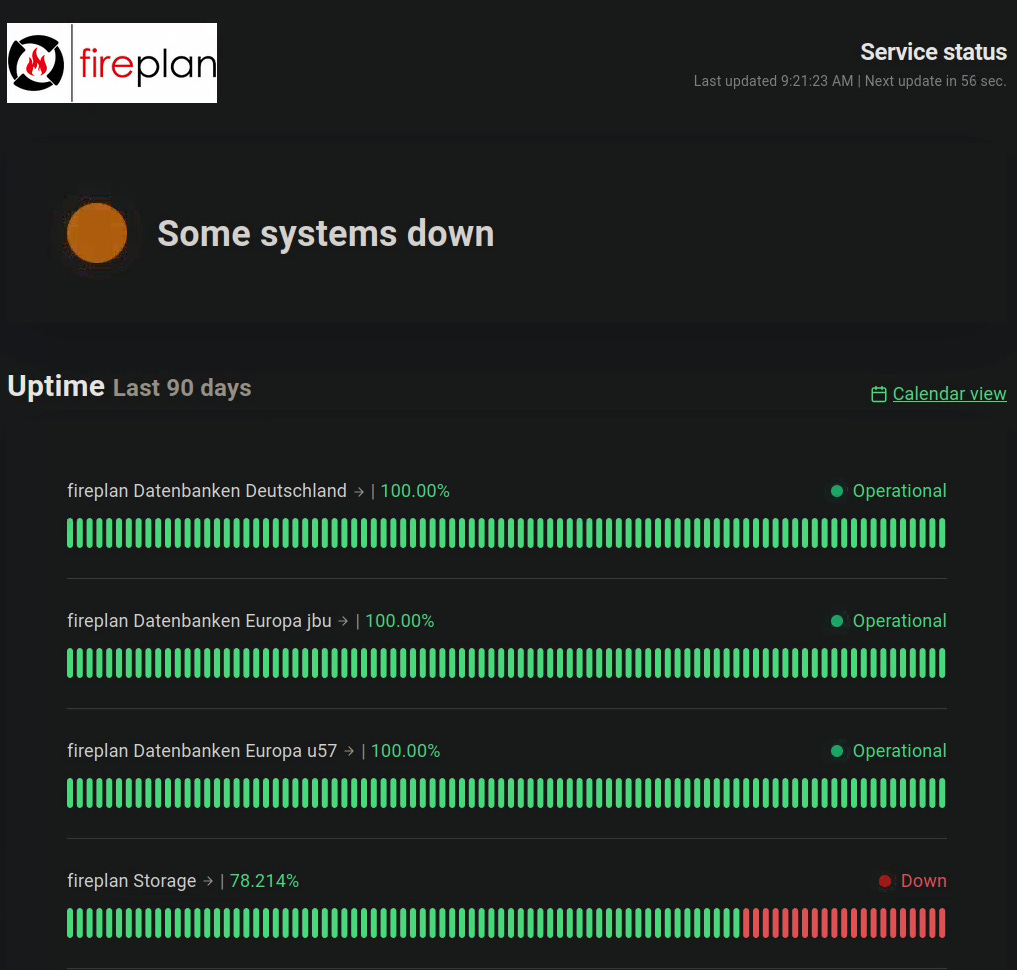Open fireplan Datenbanken Europa u57 details
Image resolution: width=1017 pixels, height=970 pixels.
(202, 751)
